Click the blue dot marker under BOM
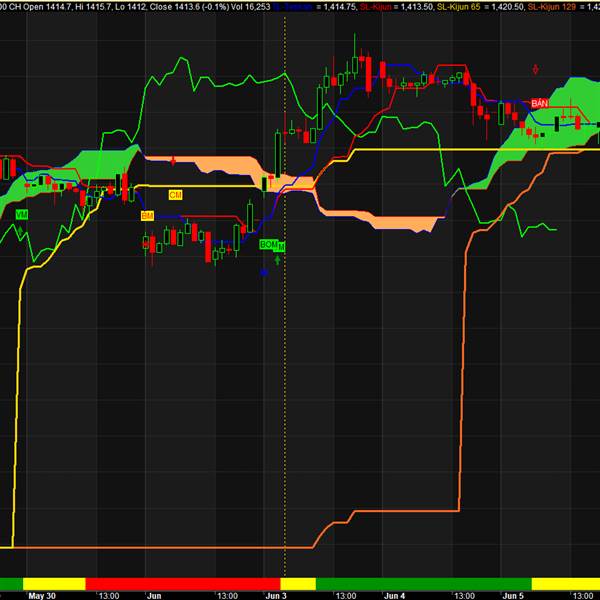 264,273
